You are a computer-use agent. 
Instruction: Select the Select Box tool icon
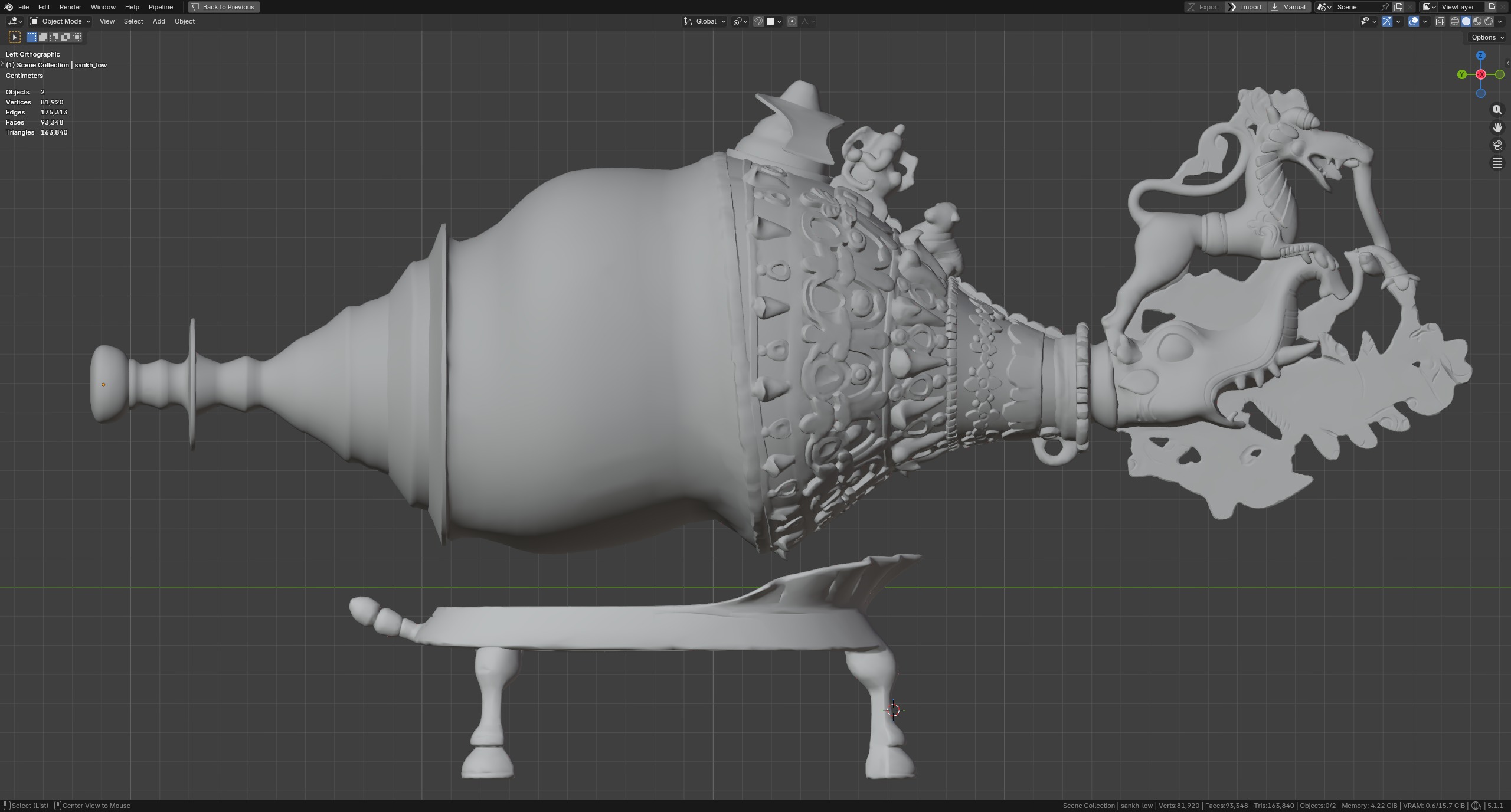tap(15, 37)
